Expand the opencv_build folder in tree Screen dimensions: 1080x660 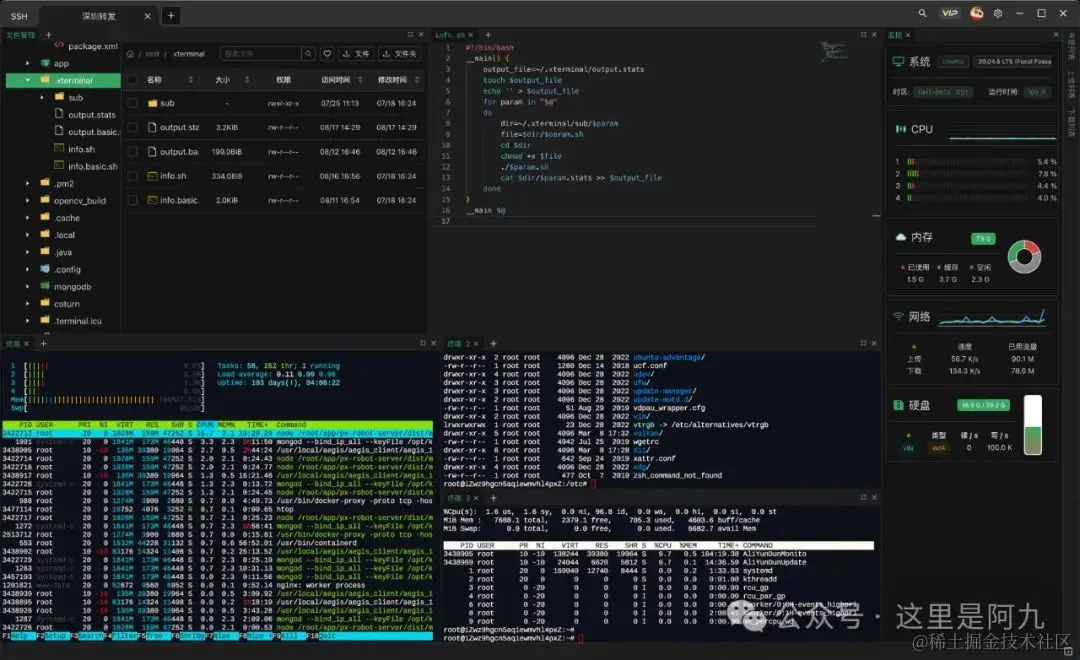click(x=28, y=201)
